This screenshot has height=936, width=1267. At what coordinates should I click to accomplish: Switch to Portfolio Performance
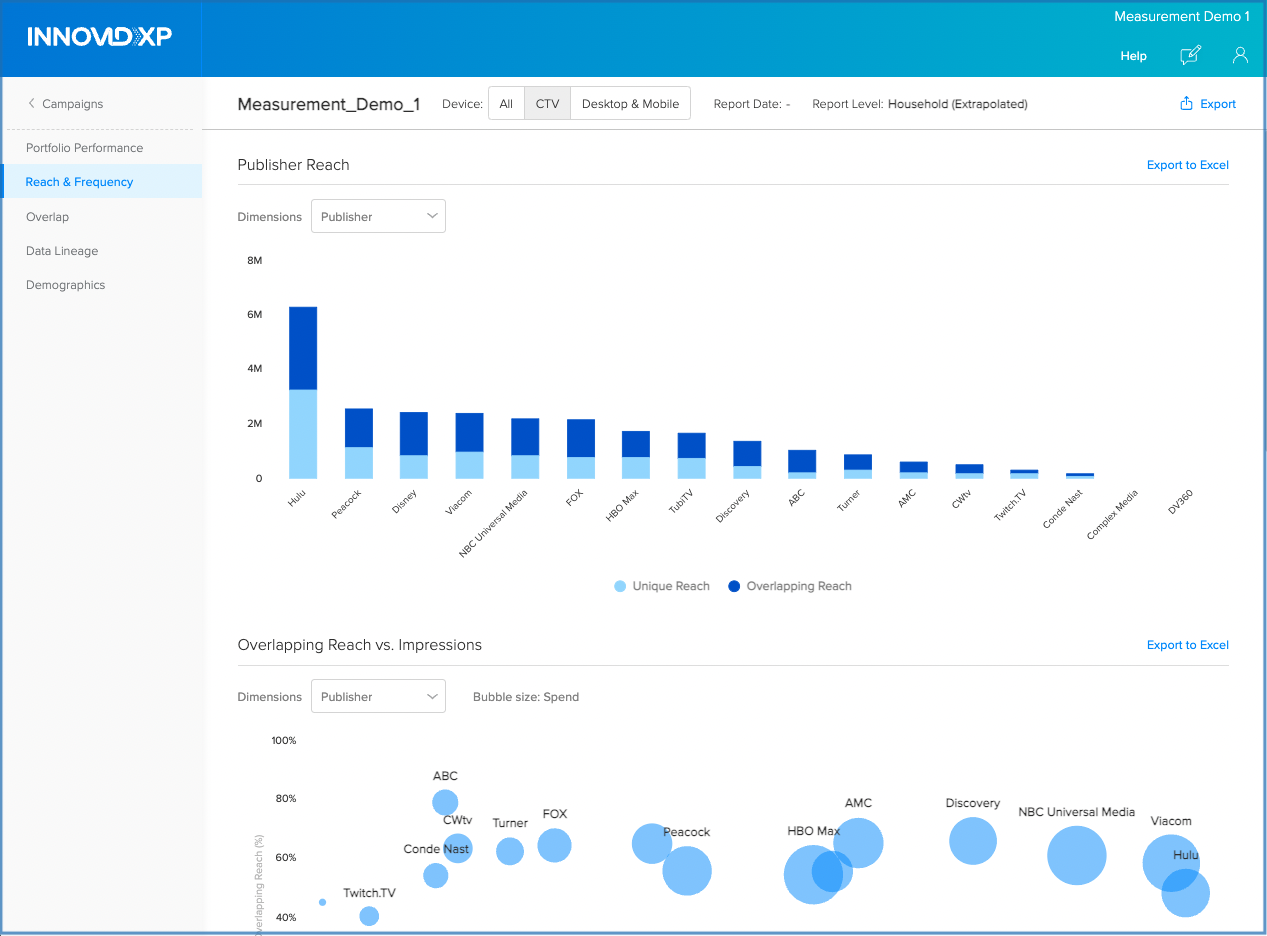pyautogui.click(x=84, y=147)
